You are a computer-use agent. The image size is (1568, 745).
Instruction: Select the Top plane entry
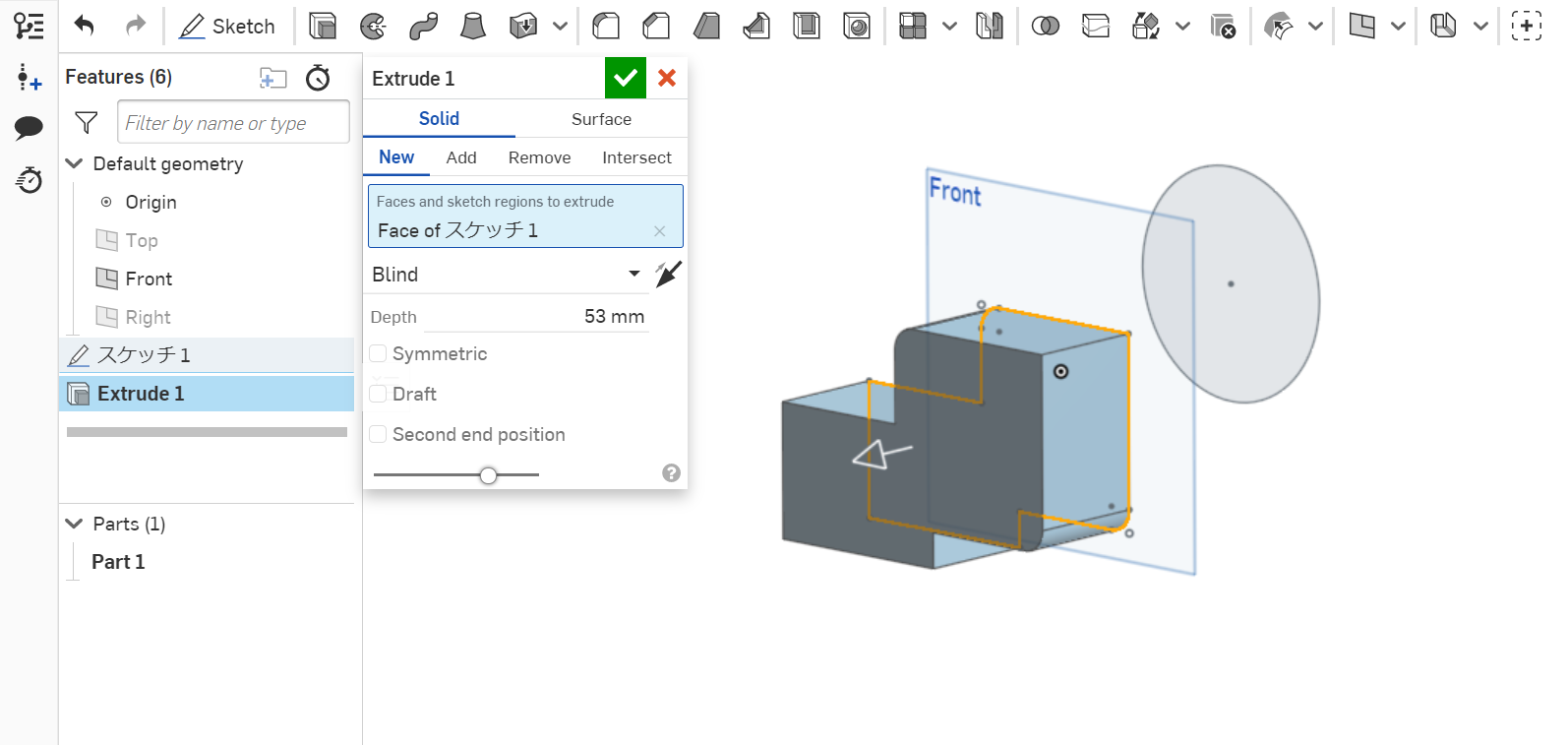[141, 240]
